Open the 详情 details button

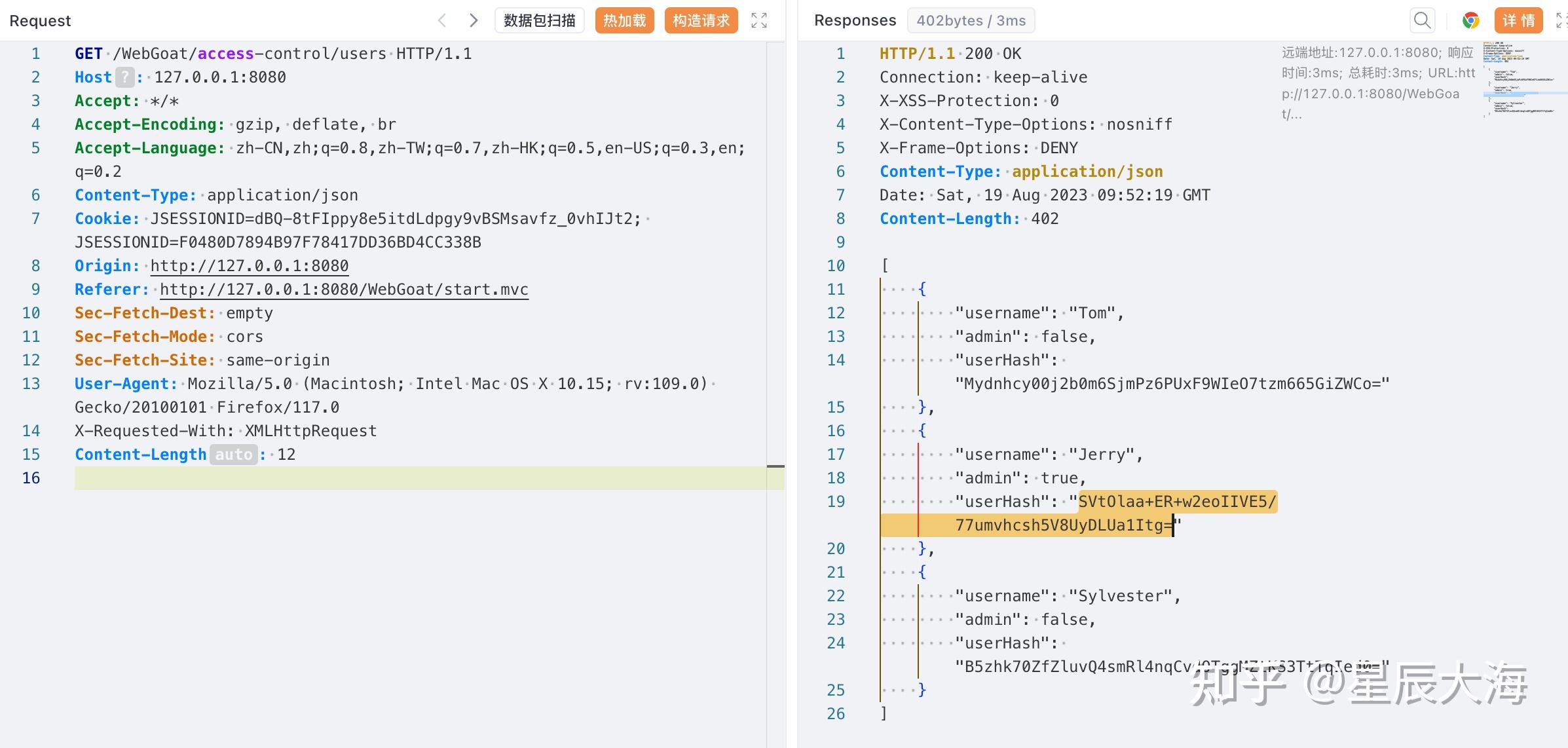(x=1519, y=20)
